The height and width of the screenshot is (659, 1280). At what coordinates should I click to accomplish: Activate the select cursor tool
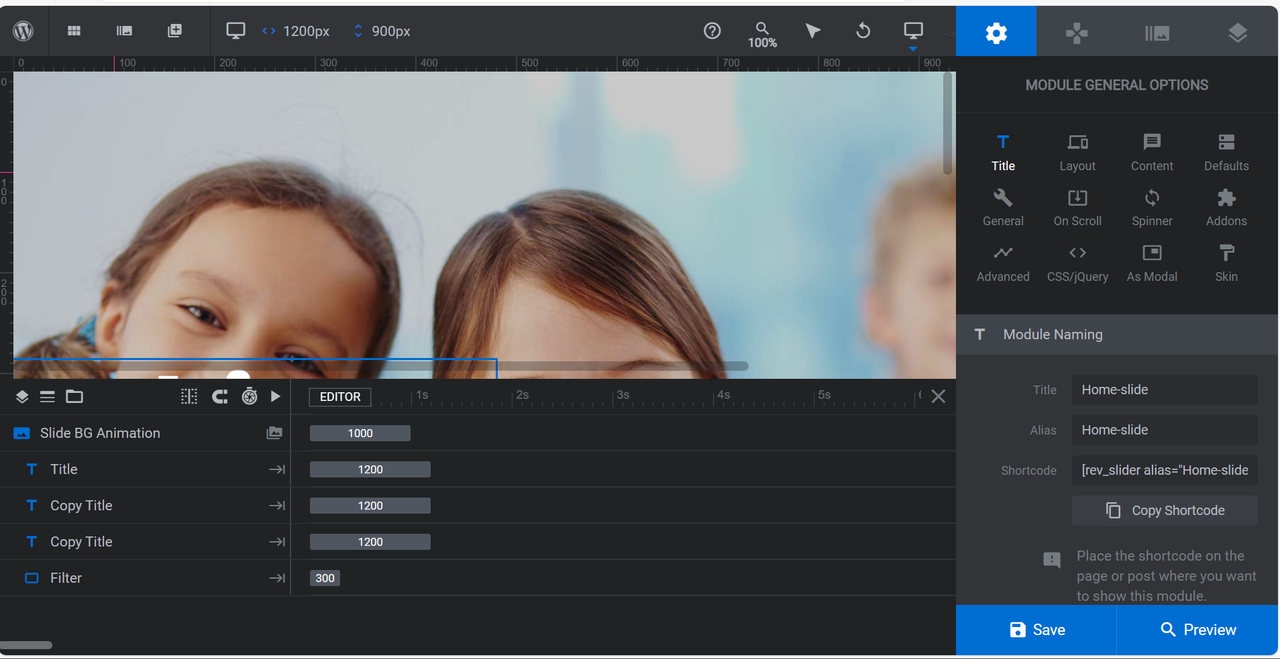click(x=813, y=31)
